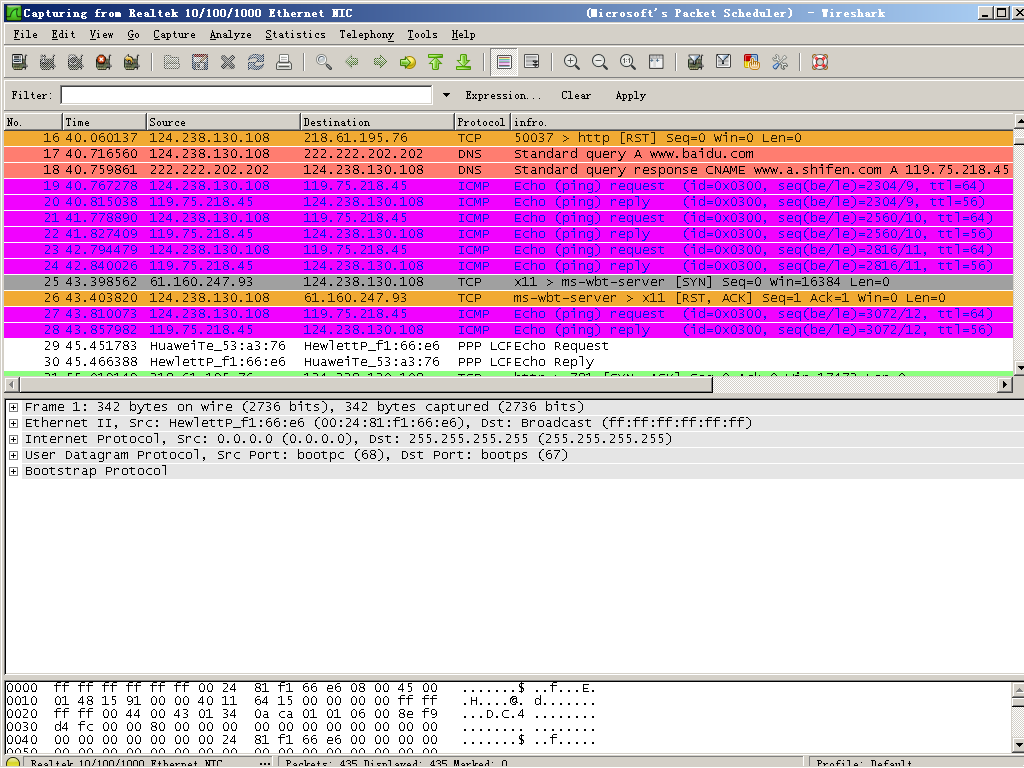This screenshot has width=1024, height=768.
Task: Expand the Internet Protocol details node
Action: [13, 439]
